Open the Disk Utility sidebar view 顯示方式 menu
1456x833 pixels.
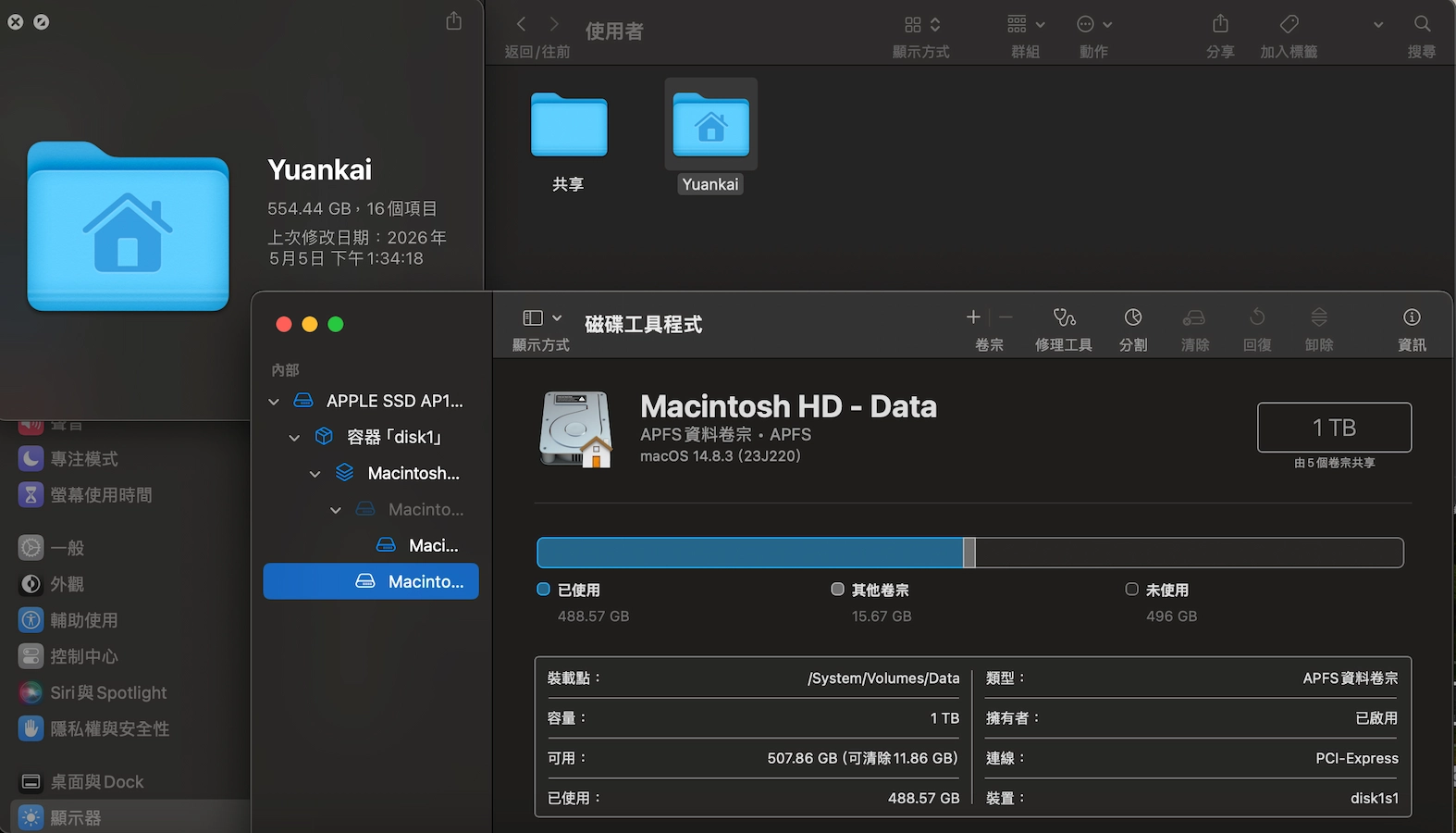pyautogui.click(x=542, y=318)
